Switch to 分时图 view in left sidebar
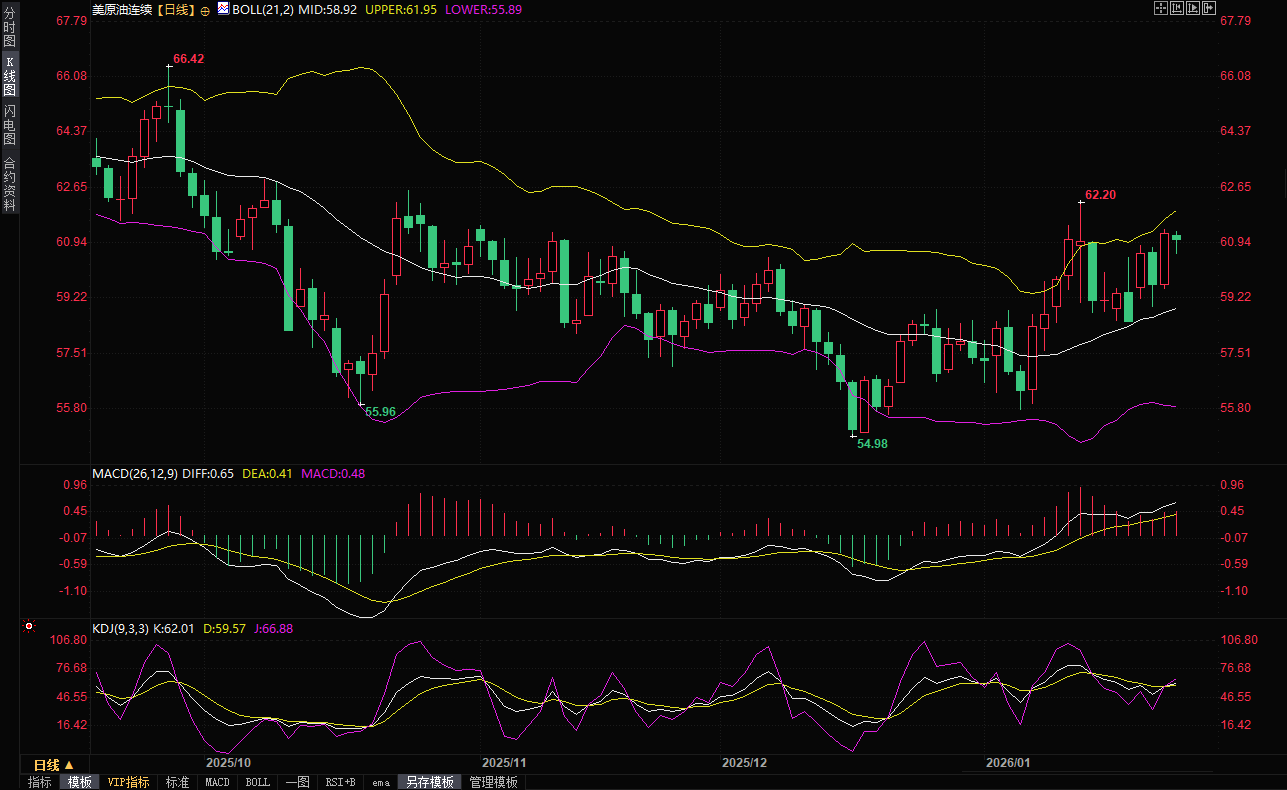 tap(9, 28)
